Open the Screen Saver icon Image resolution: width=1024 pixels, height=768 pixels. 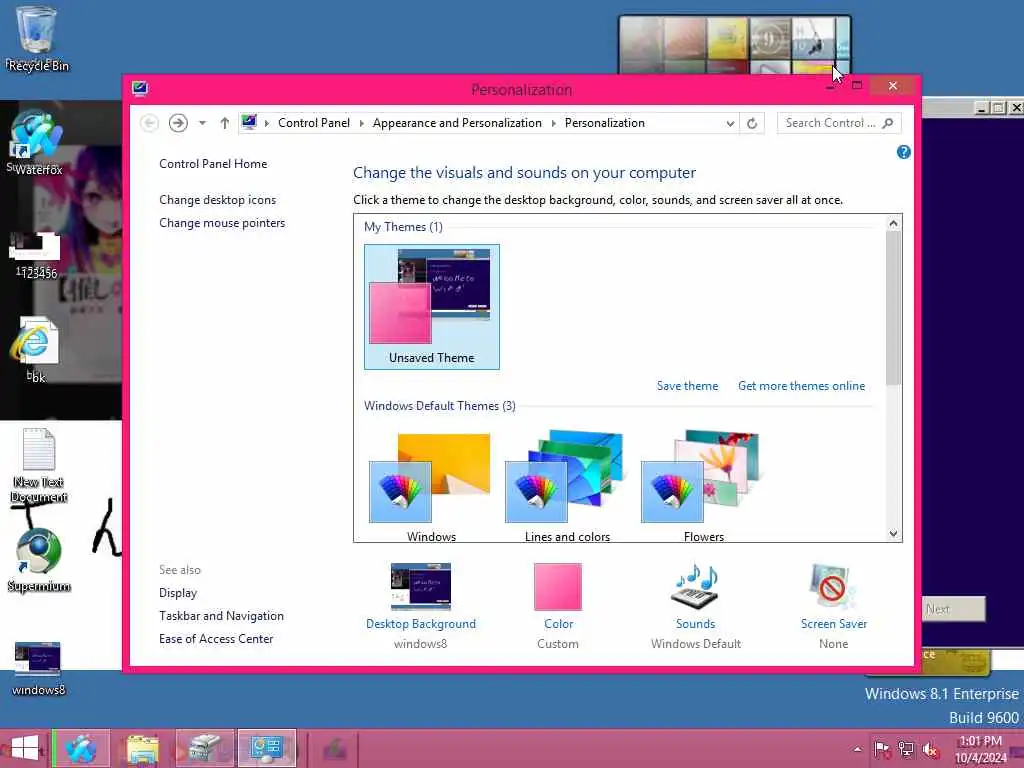tap(833, 586)
